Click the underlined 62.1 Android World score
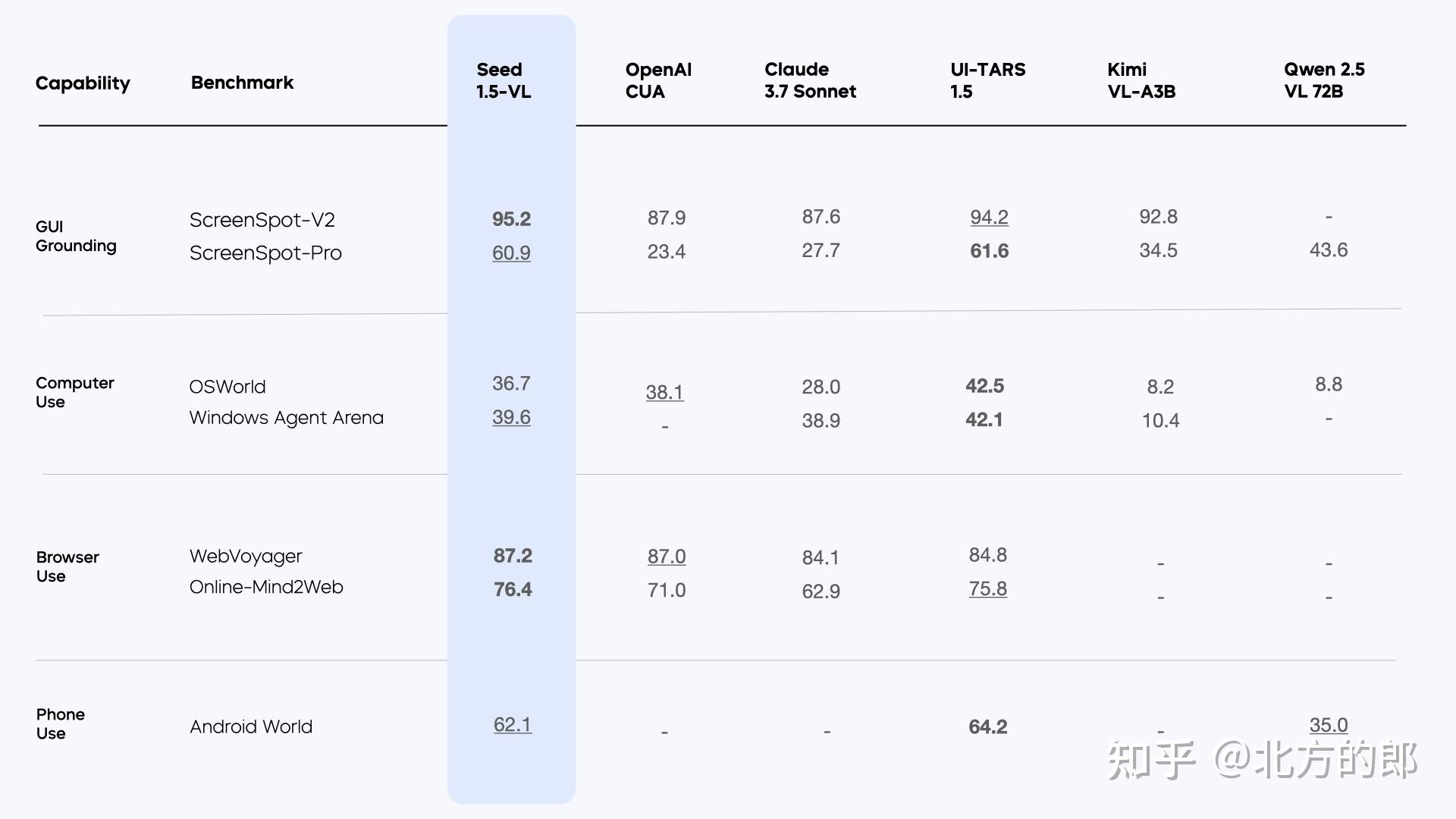 pyautogui.click(x=513, y=724)
